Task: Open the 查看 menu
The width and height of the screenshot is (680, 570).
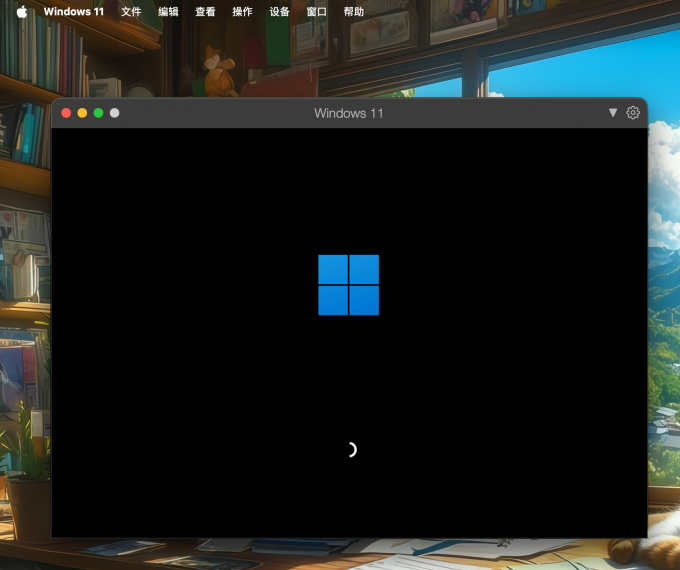Action: tap(205, 12)
